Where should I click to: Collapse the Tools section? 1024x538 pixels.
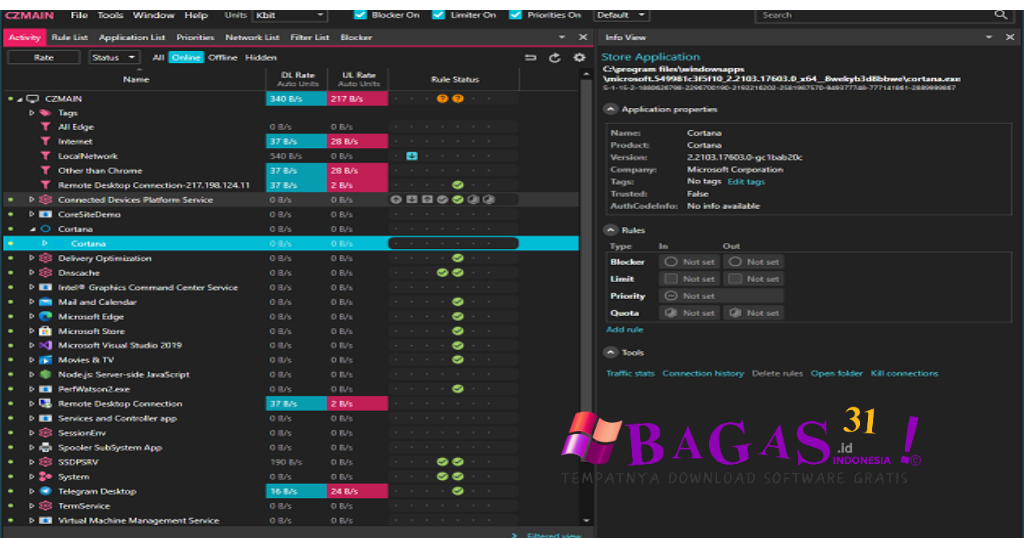coord(611,352)
